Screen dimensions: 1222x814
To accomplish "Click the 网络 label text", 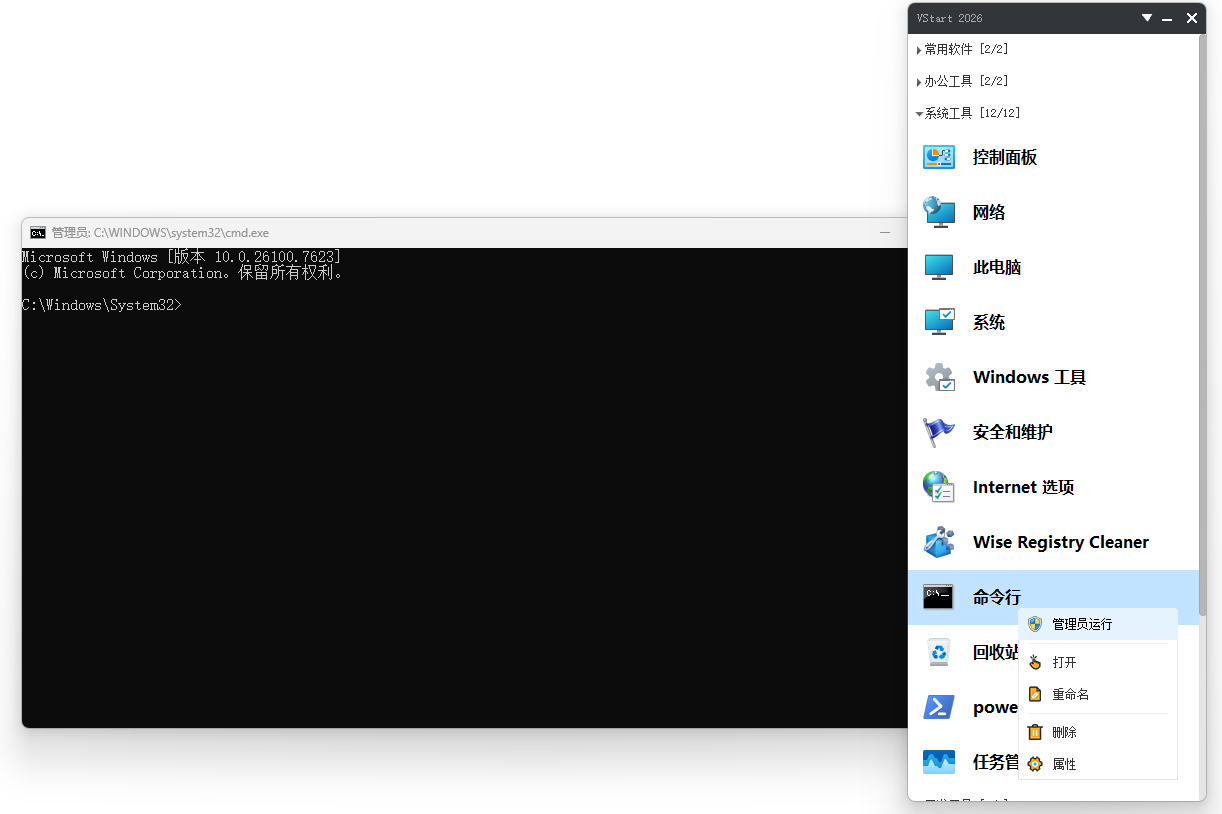I will pos(989,212).
